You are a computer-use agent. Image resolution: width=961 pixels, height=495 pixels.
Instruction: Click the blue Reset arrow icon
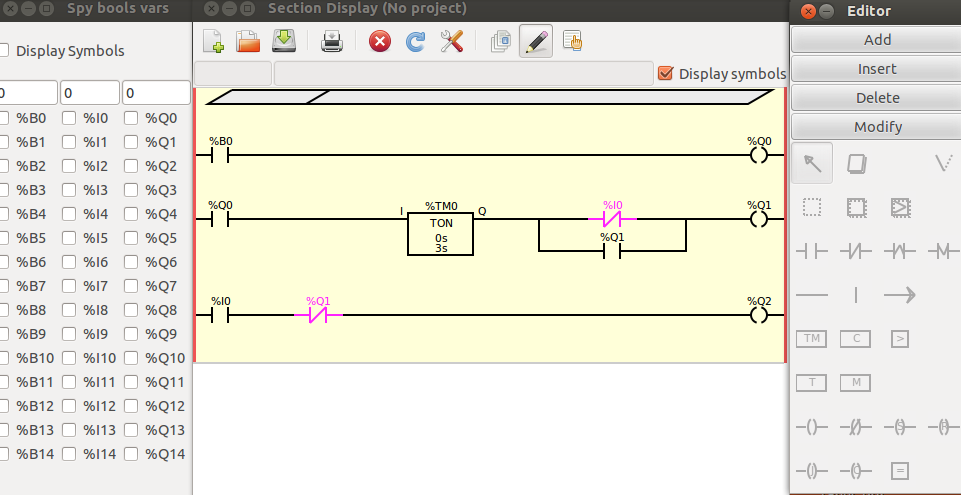click(x=416, y=42)
